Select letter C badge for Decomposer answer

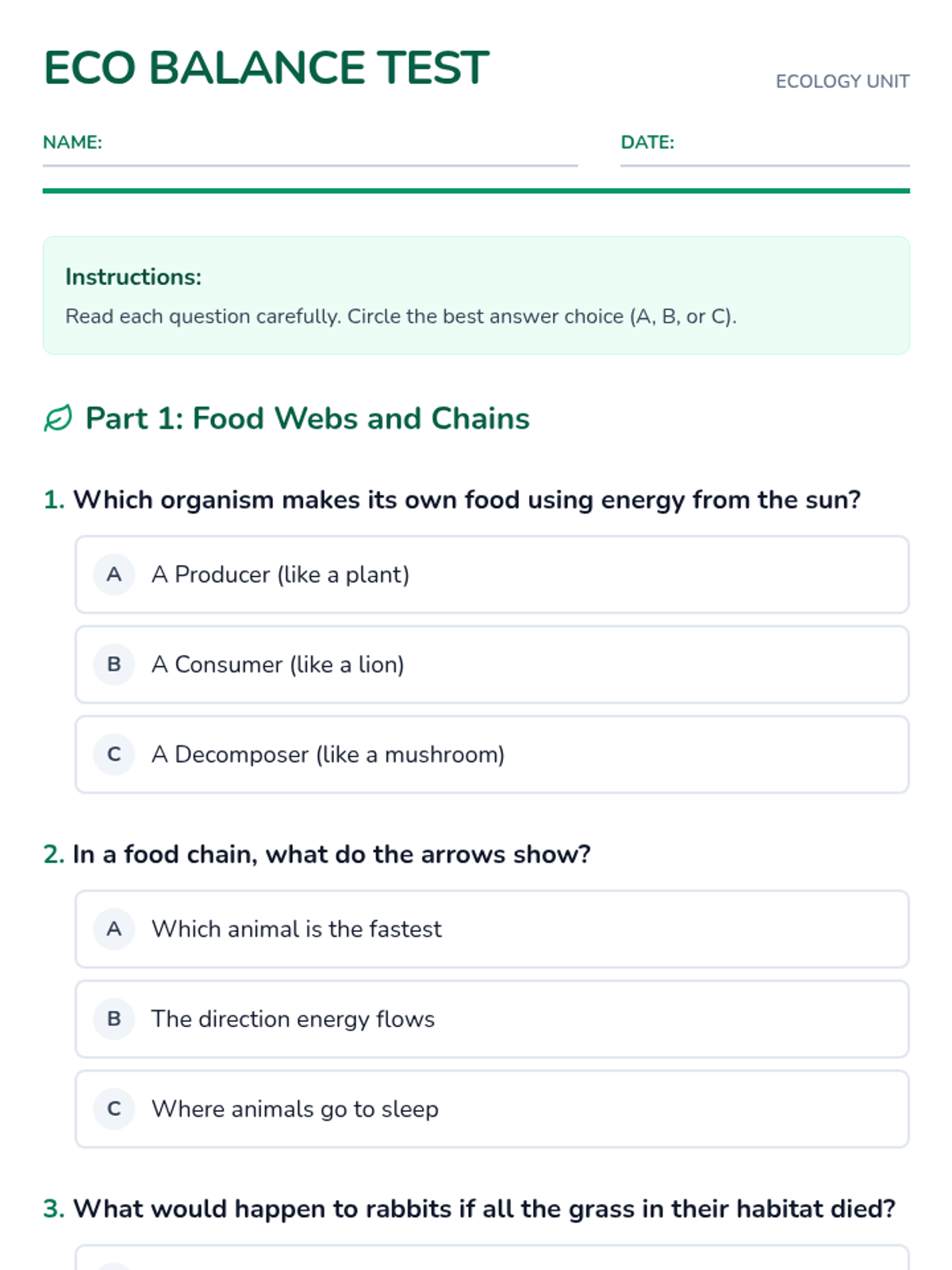point(114,754)
